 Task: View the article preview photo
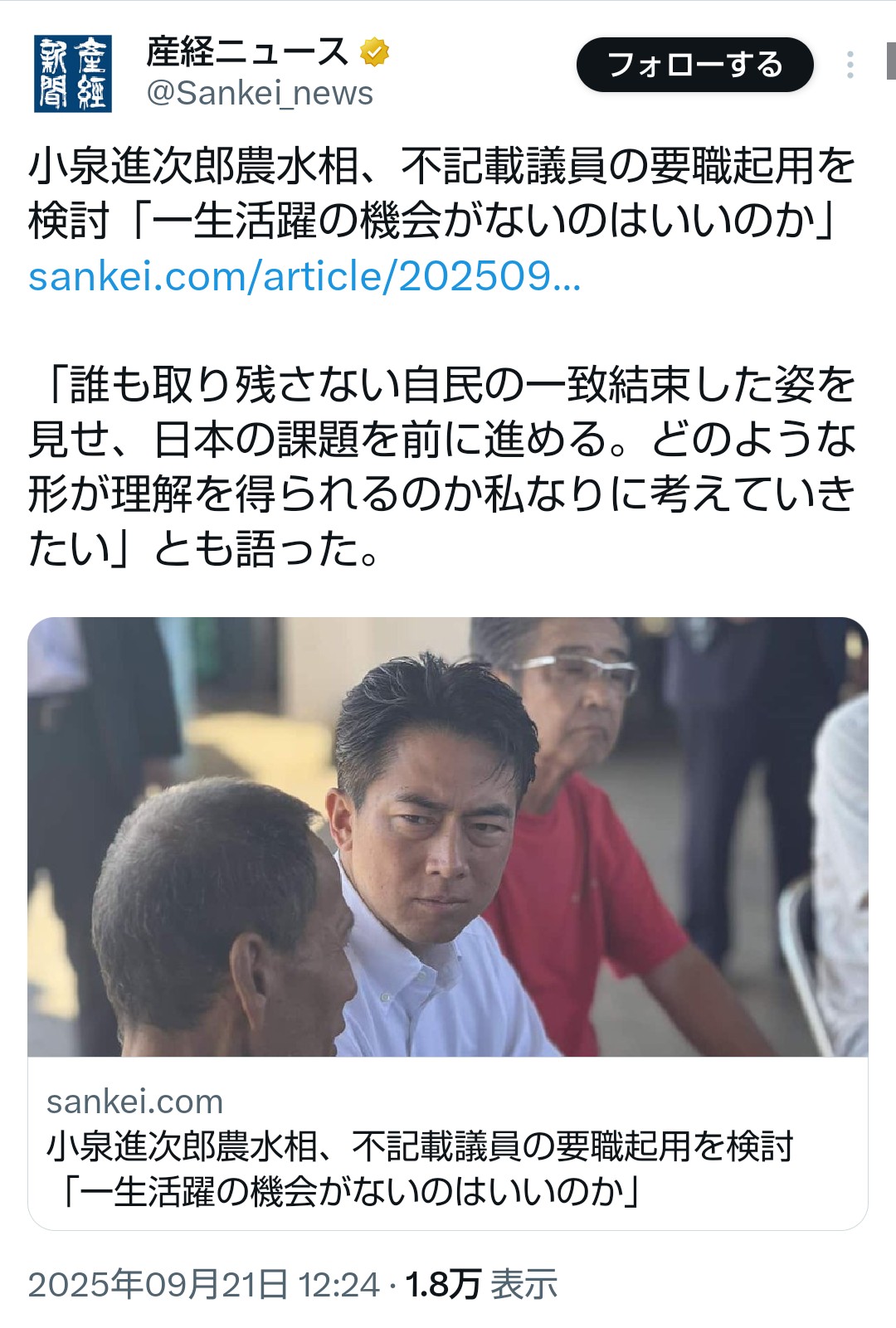point(448,837)
